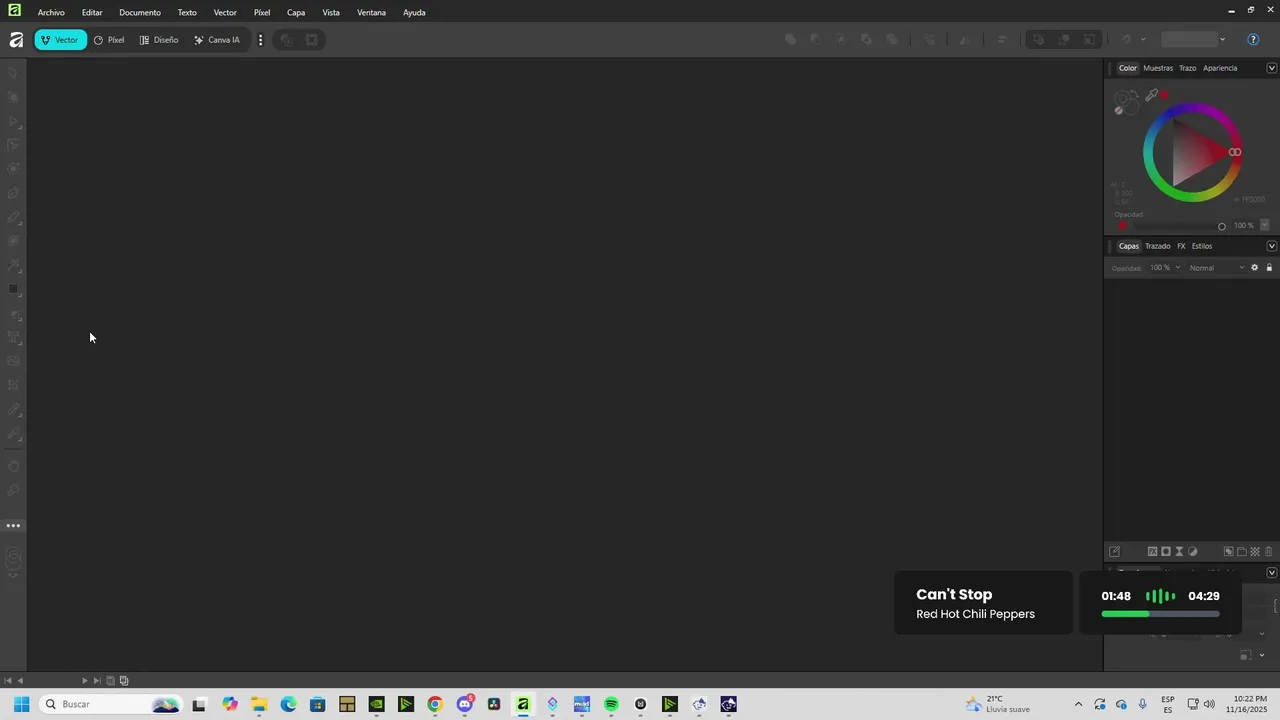Adjust the color Opacidad slider handle
Screen dimensions: 1280x720
1222,226
